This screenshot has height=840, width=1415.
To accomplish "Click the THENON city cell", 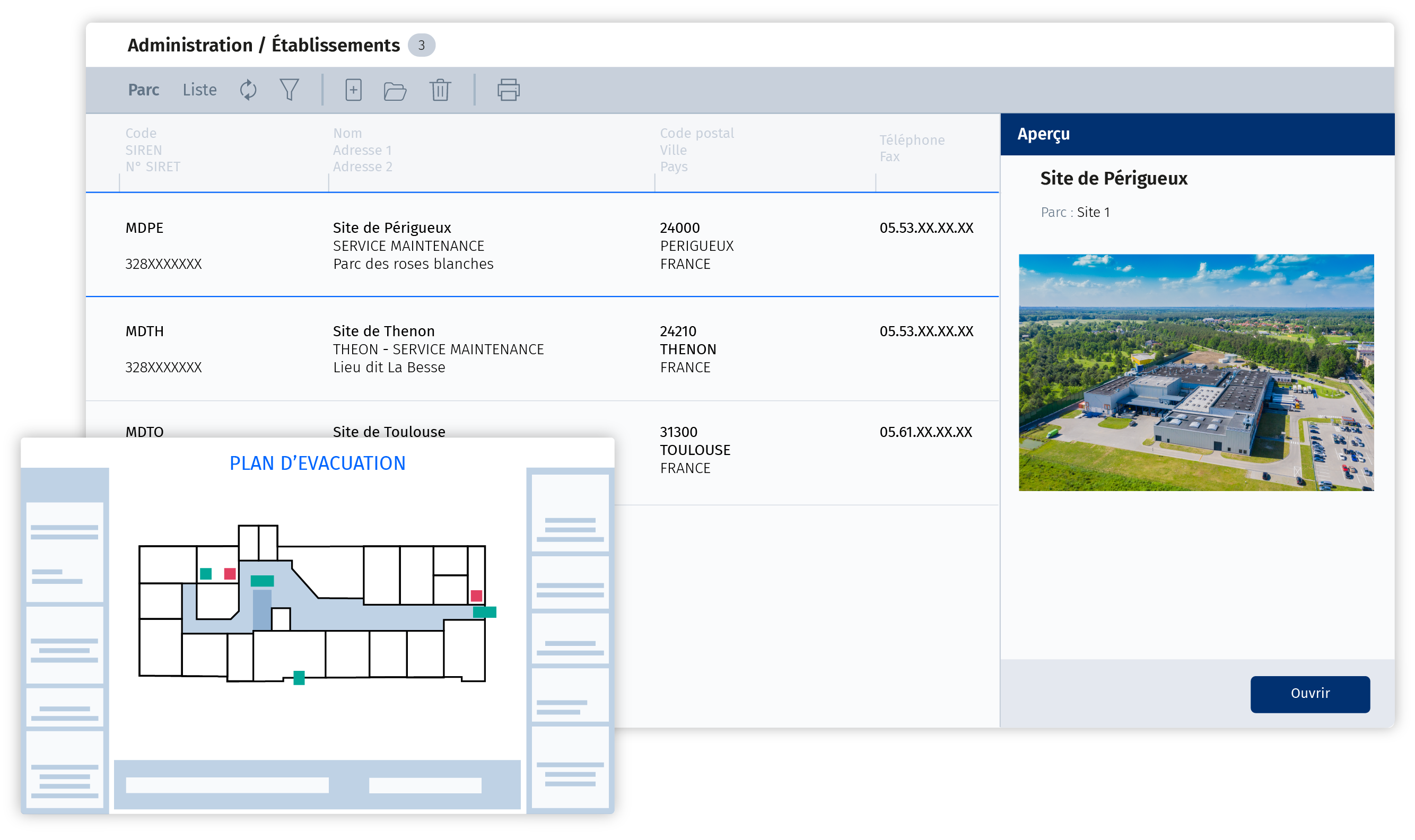I will (x=688, y=349).
